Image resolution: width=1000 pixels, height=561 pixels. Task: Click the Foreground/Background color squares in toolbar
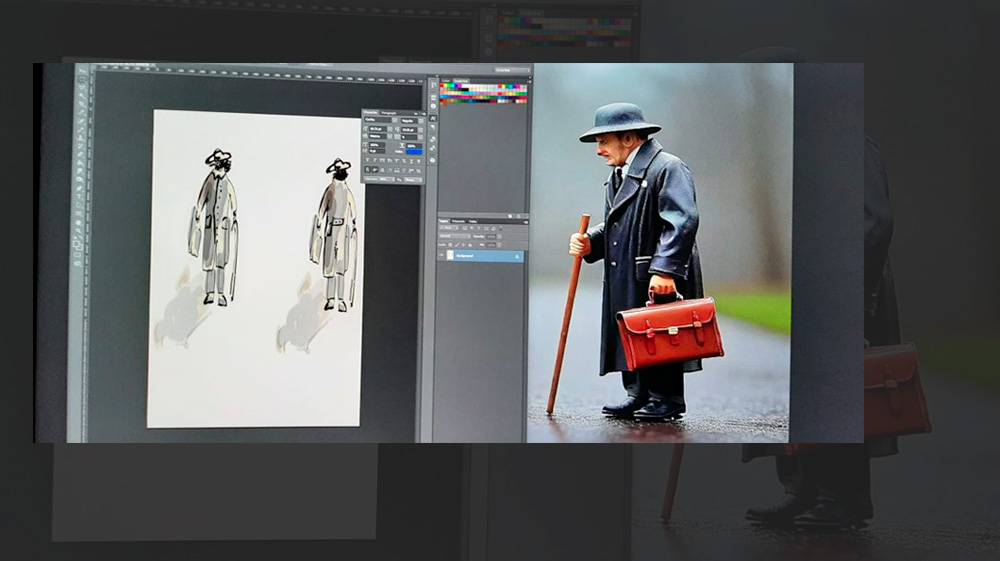point(79,245)
